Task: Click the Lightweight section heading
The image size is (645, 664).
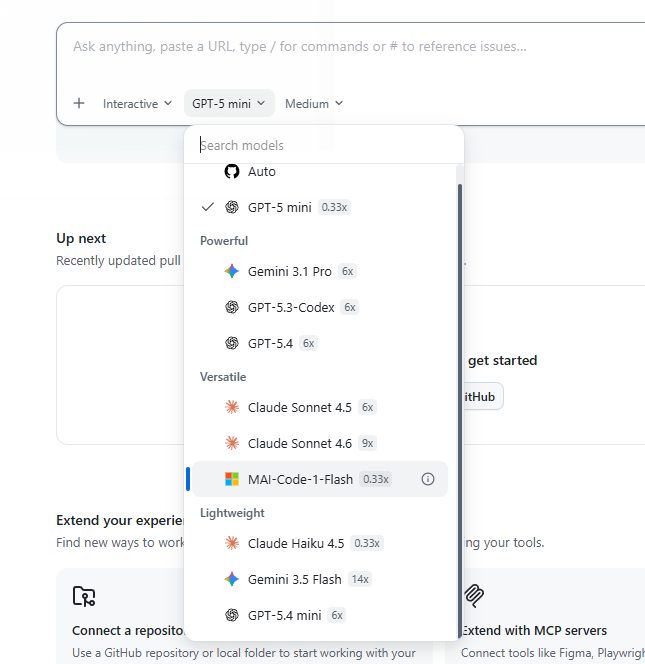Action: point(232,512)
